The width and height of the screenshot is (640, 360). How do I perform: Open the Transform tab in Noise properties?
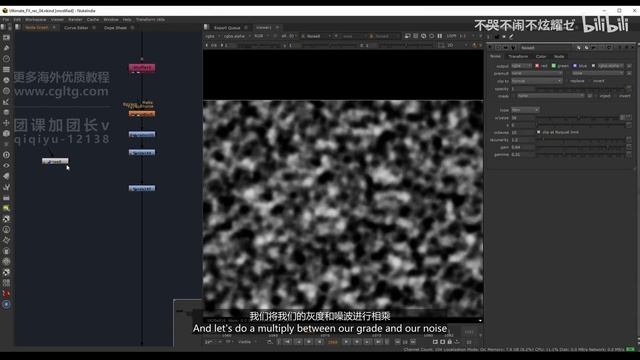(x=518, y=56)
